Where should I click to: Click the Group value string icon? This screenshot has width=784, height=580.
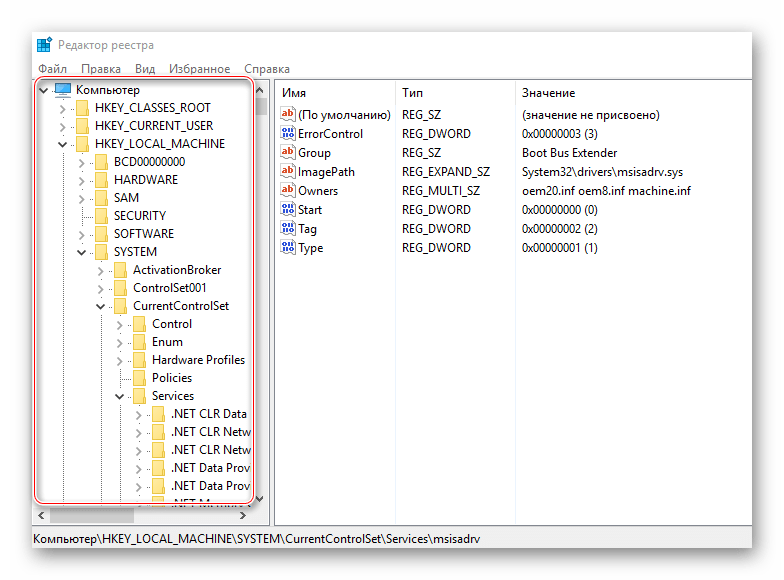point(289,153)
